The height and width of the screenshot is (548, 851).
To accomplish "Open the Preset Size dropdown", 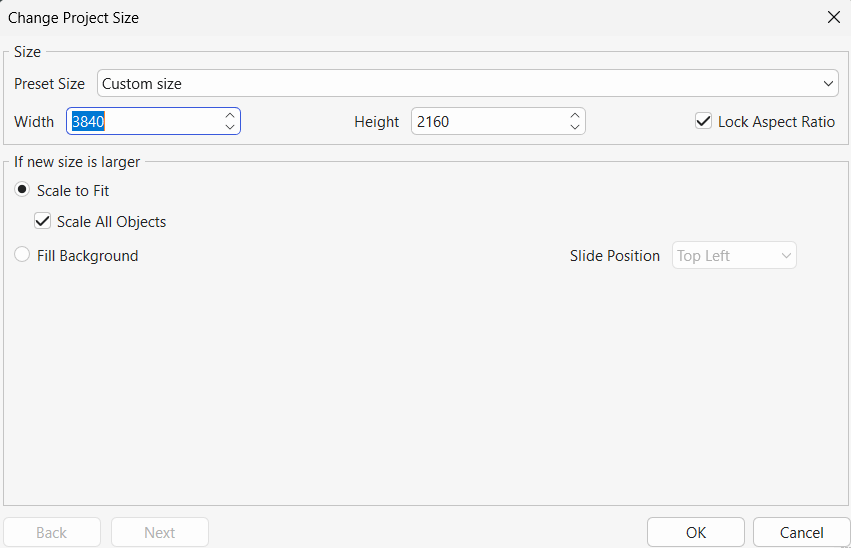I will coord(467,83).
